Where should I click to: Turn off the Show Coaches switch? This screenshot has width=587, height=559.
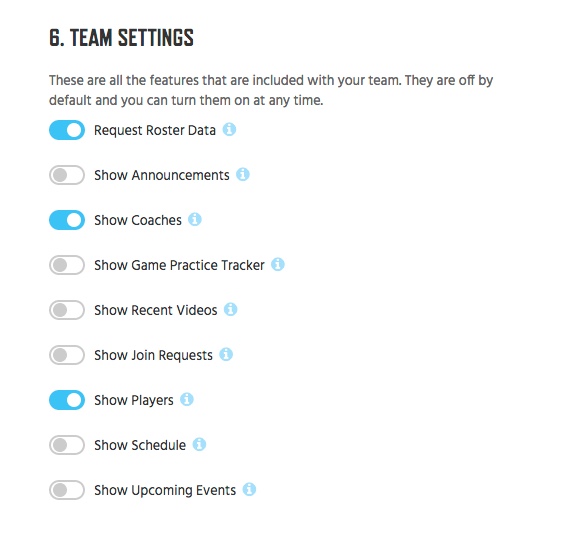67,220
